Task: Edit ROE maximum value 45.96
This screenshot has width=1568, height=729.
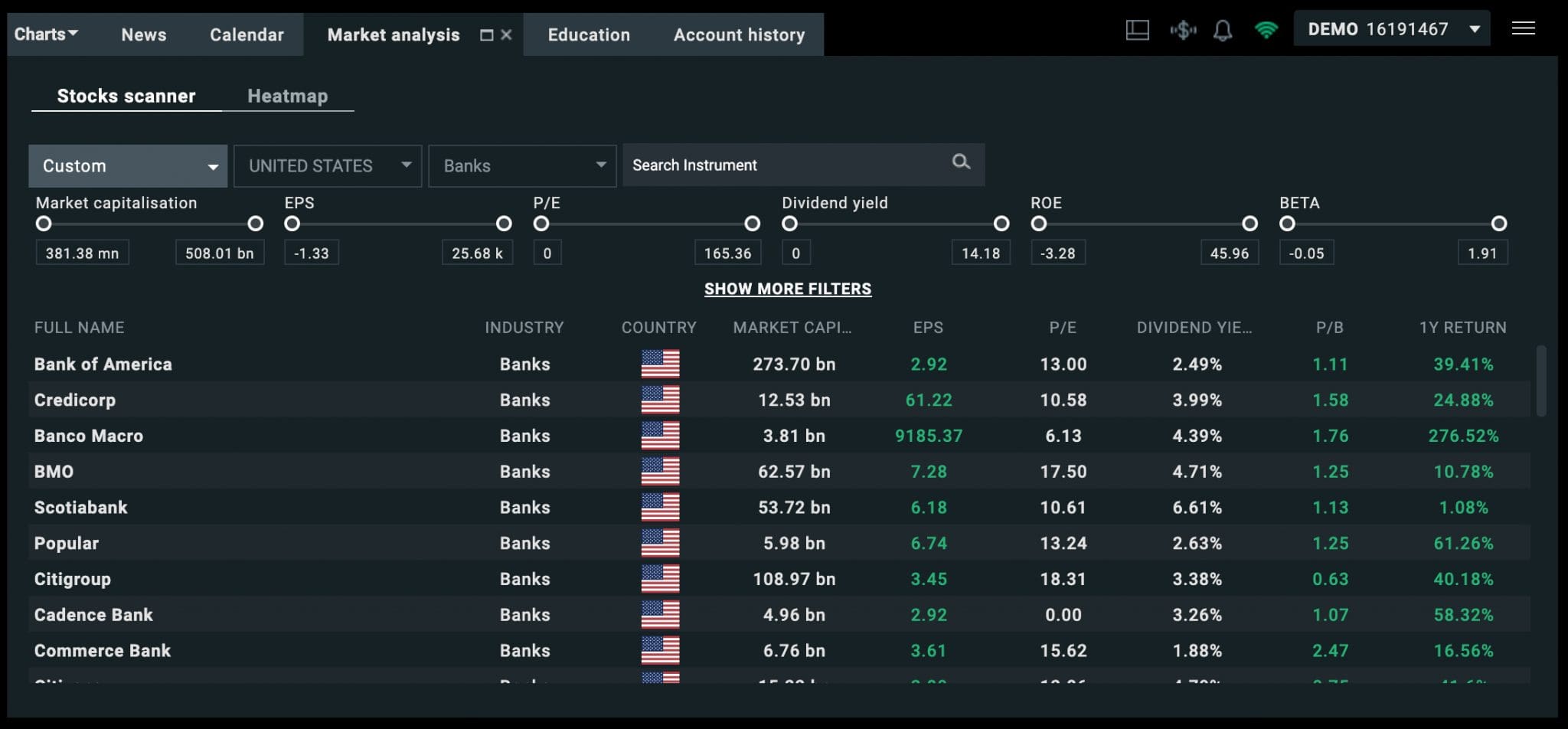Action: 1230,253
